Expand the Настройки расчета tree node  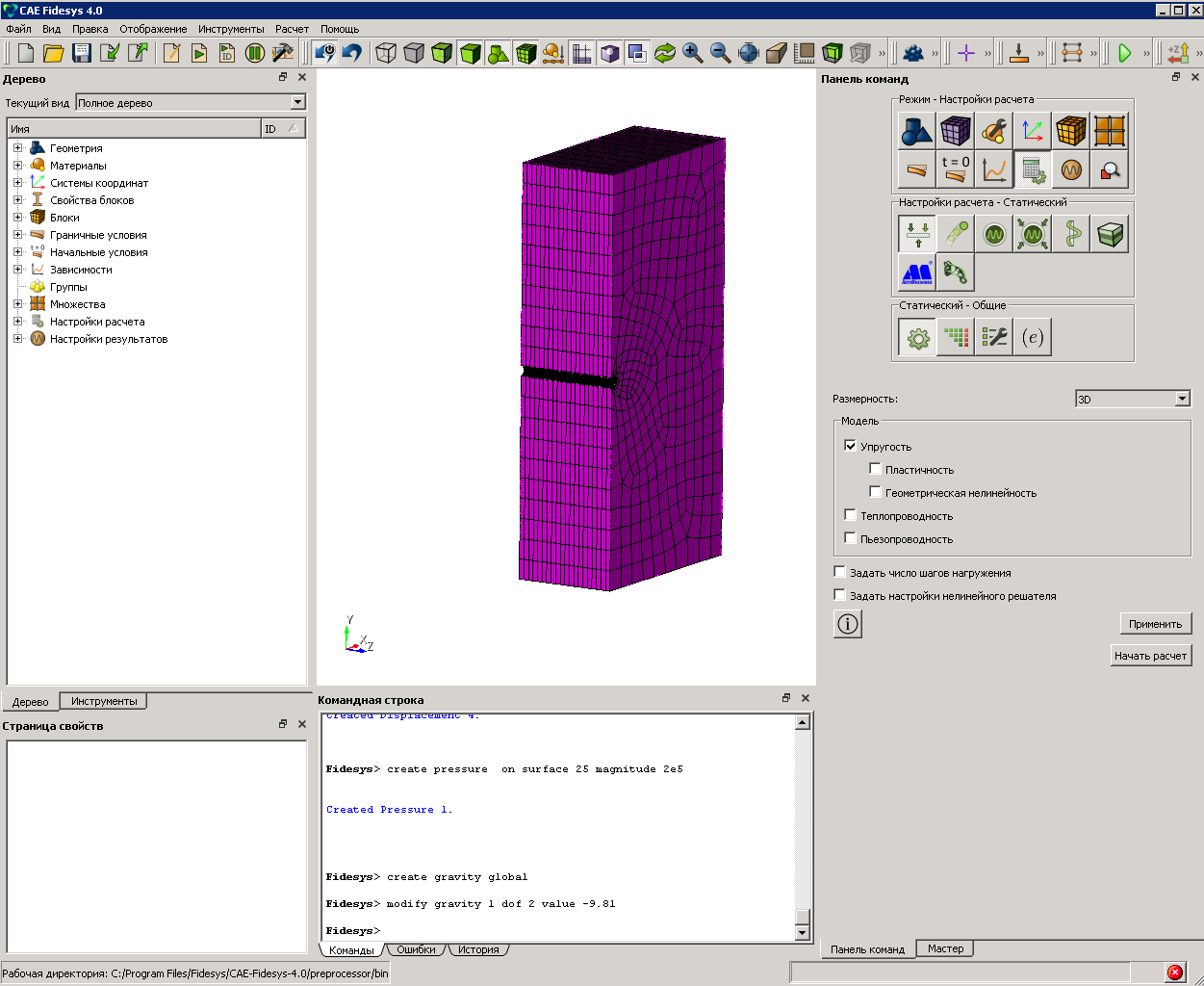point(17,322)
